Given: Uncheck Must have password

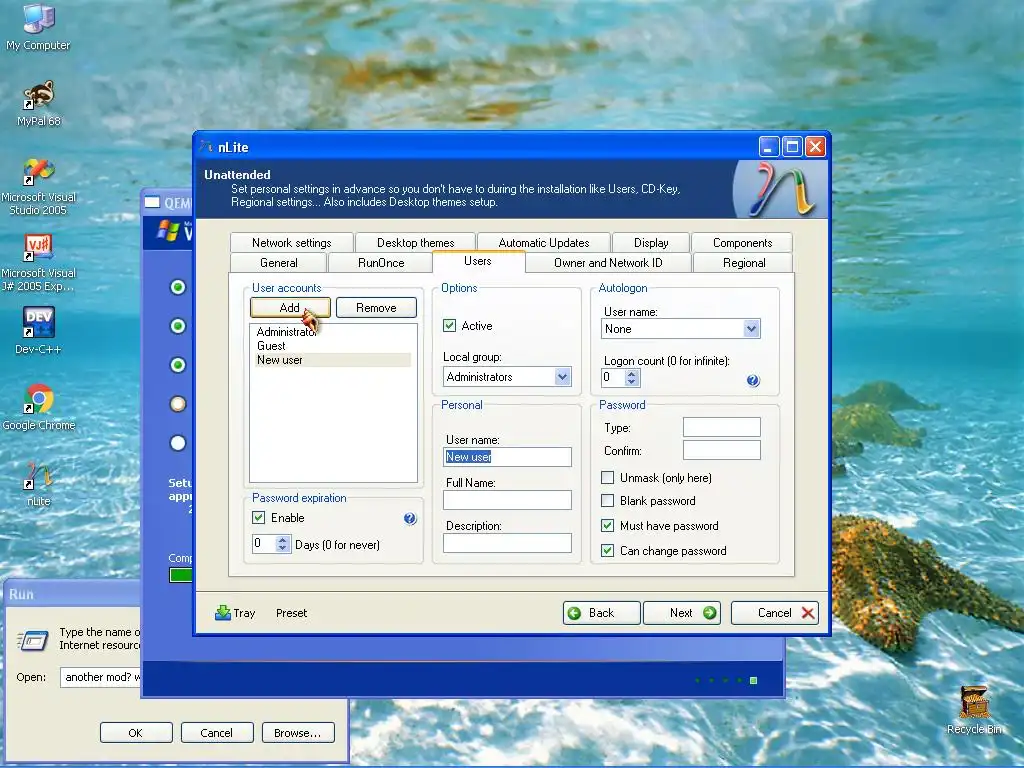Looking at the screenshot, I should (607, 526).
